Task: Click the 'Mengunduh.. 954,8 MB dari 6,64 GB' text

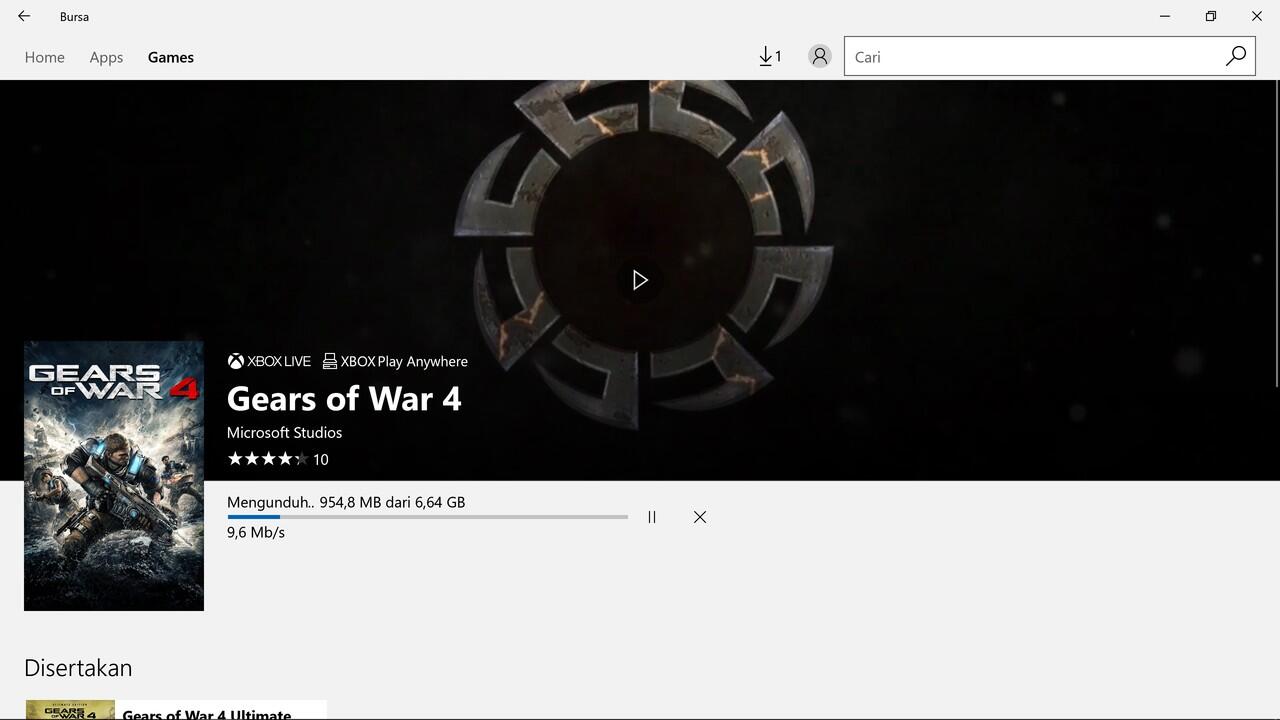Action: 346,502
